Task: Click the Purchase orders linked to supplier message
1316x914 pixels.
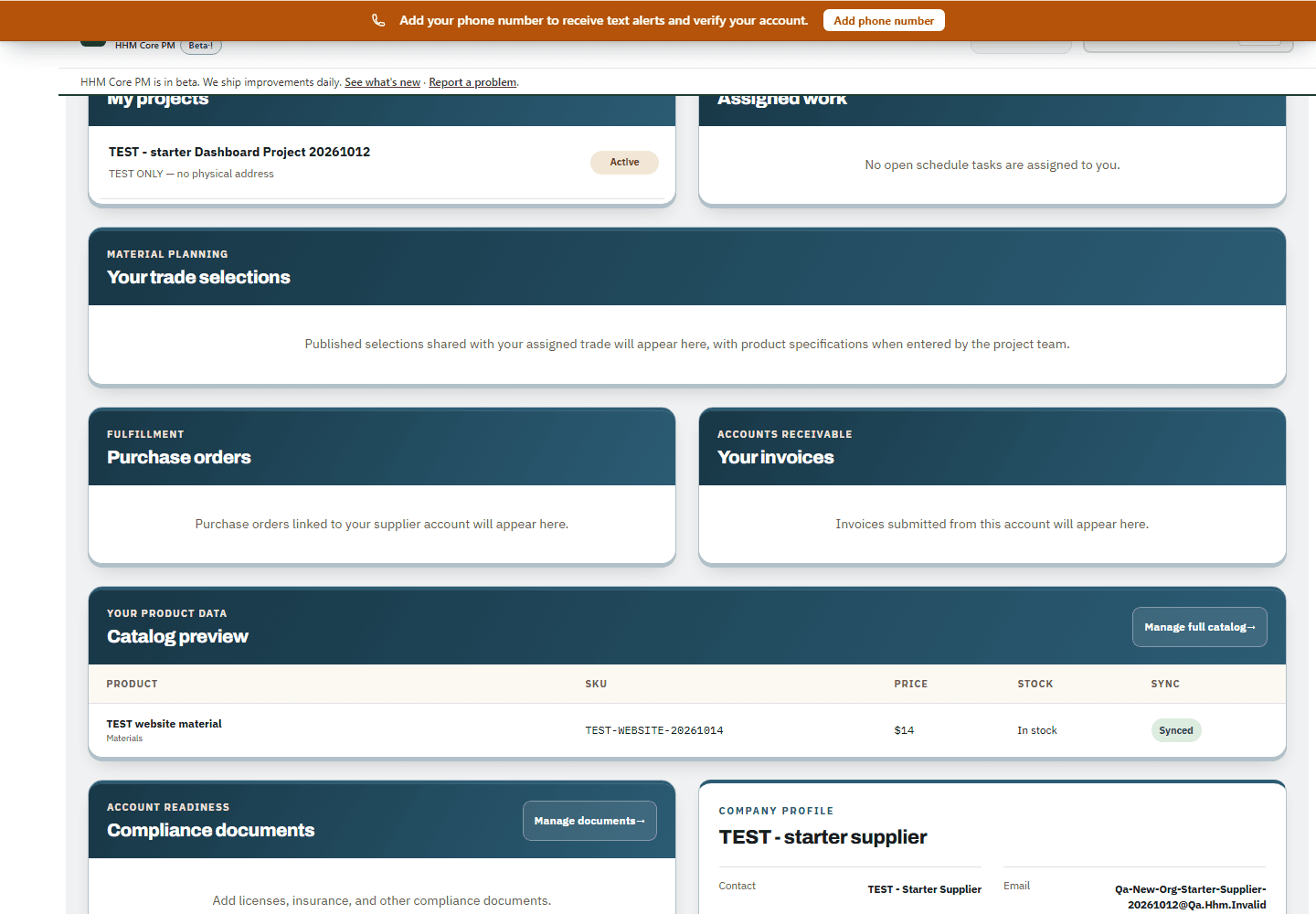Action: tap(382, 525)
